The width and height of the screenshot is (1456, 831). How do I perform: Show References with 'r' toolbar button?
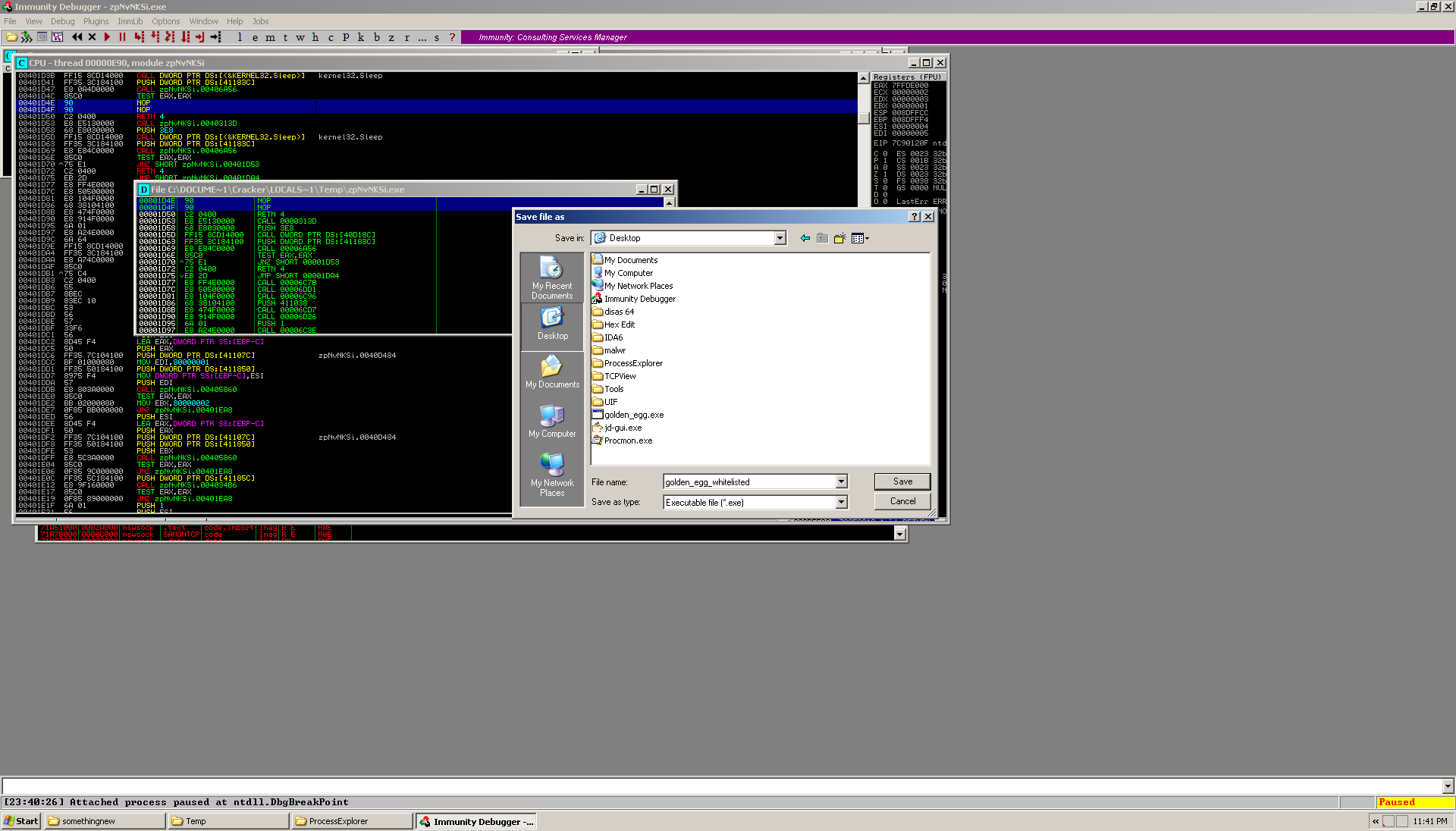click(406, 36)
